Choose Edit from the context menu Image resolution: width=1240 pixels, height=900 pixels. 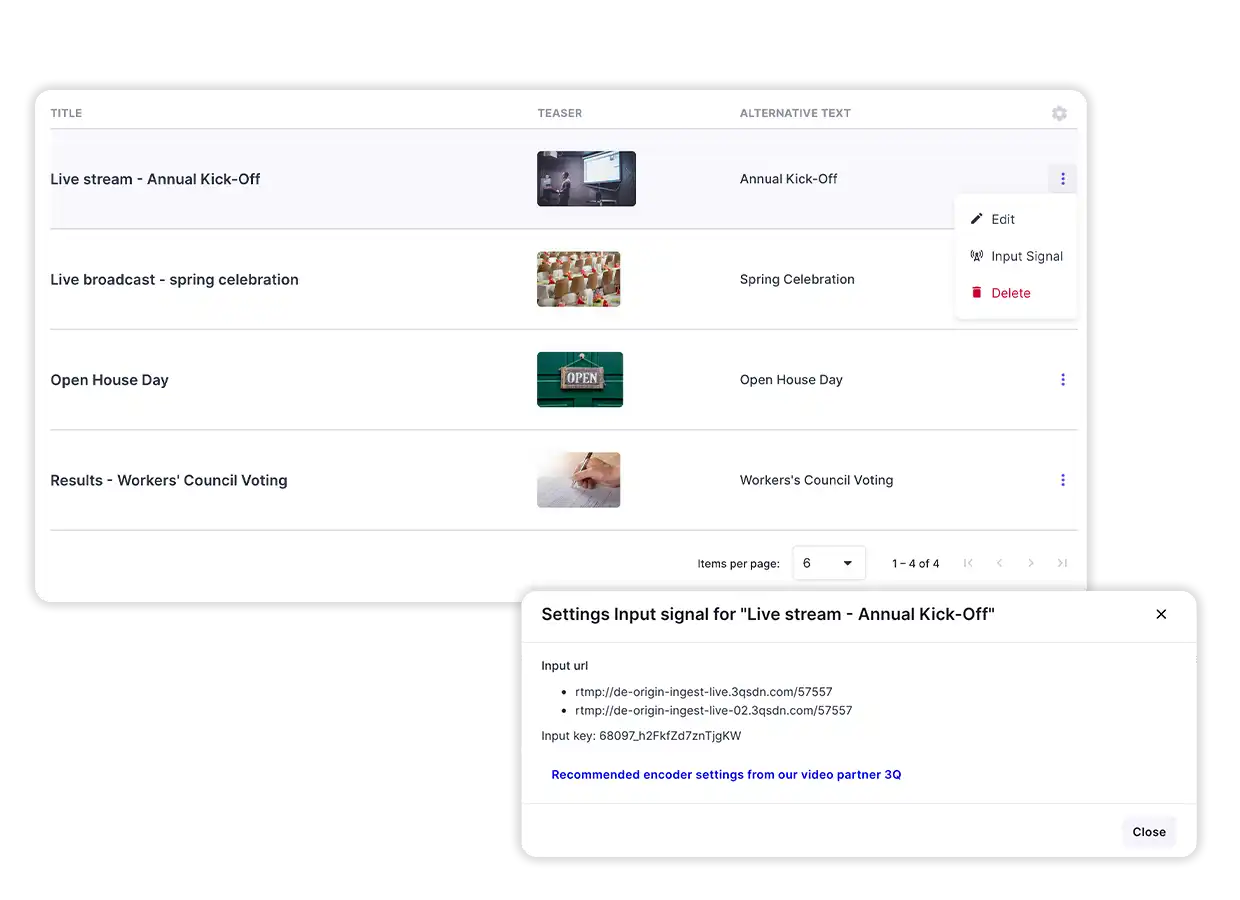1015,219
